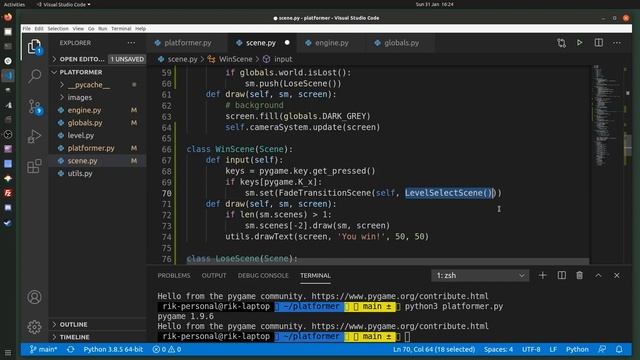Open the Accounts menu icon
The height and width of the screenshot is (360, 640).
click(34, 297)
